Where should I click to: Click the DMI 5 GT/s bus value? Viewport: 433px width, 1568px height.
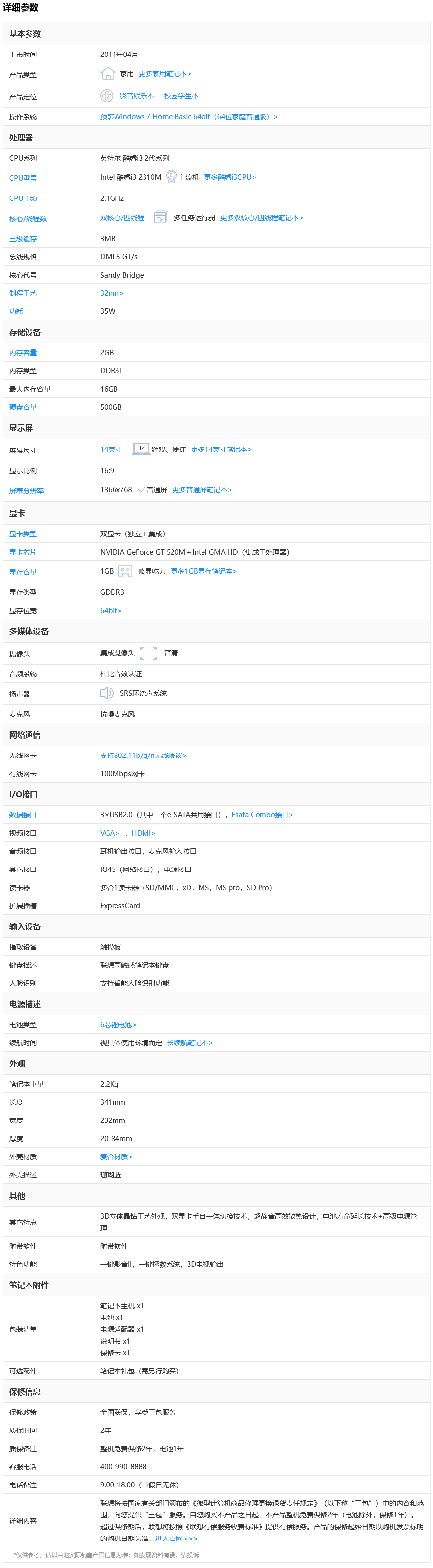tap(119, 257)
